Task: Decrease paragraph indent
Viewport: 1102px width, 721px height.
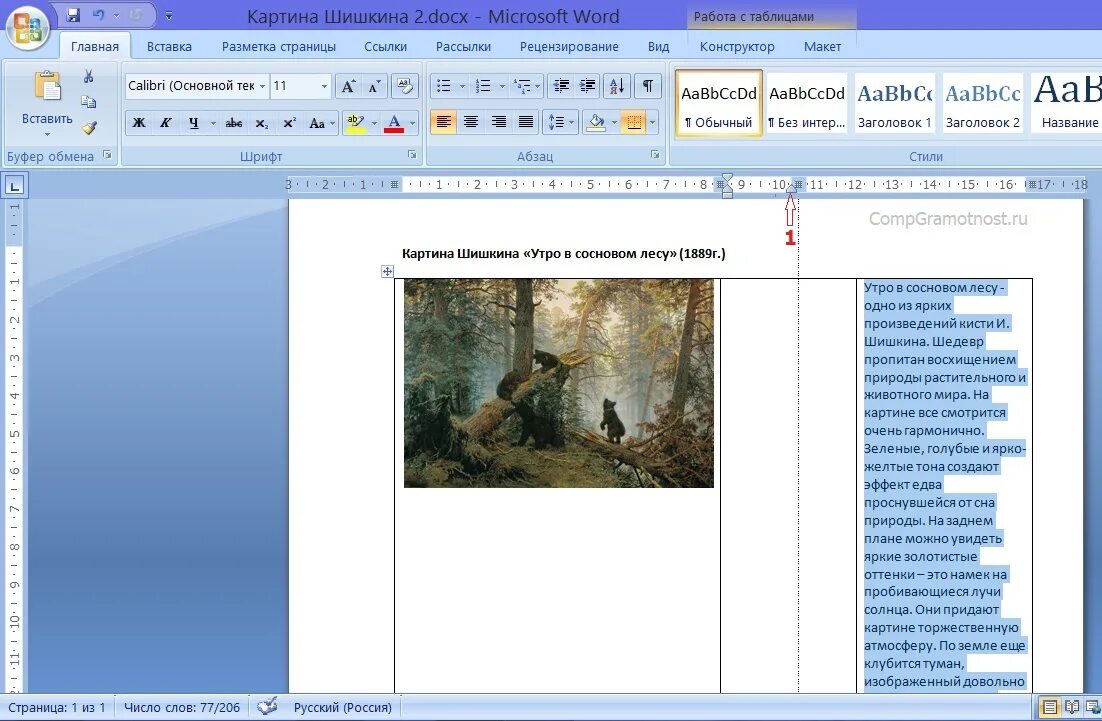Action: 561,86
